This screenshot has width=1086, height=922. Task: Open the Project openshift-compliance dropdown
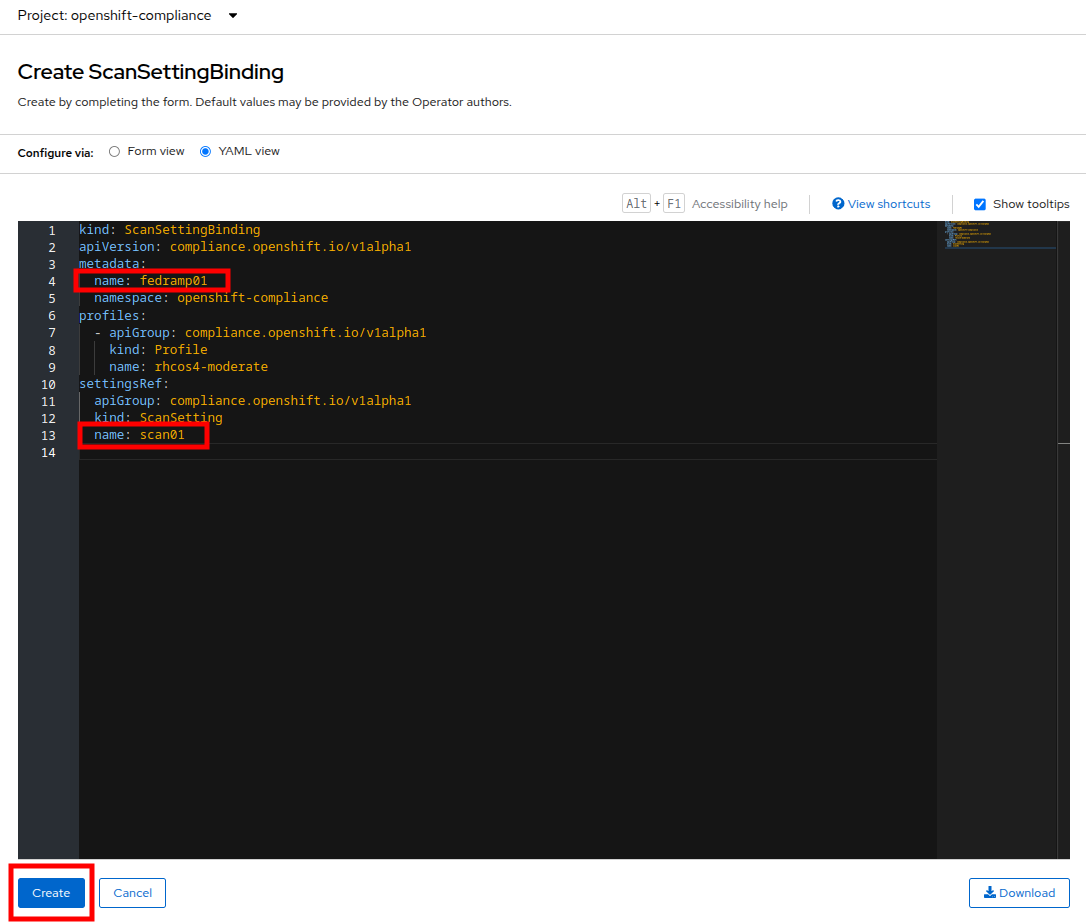pos(232,16)
